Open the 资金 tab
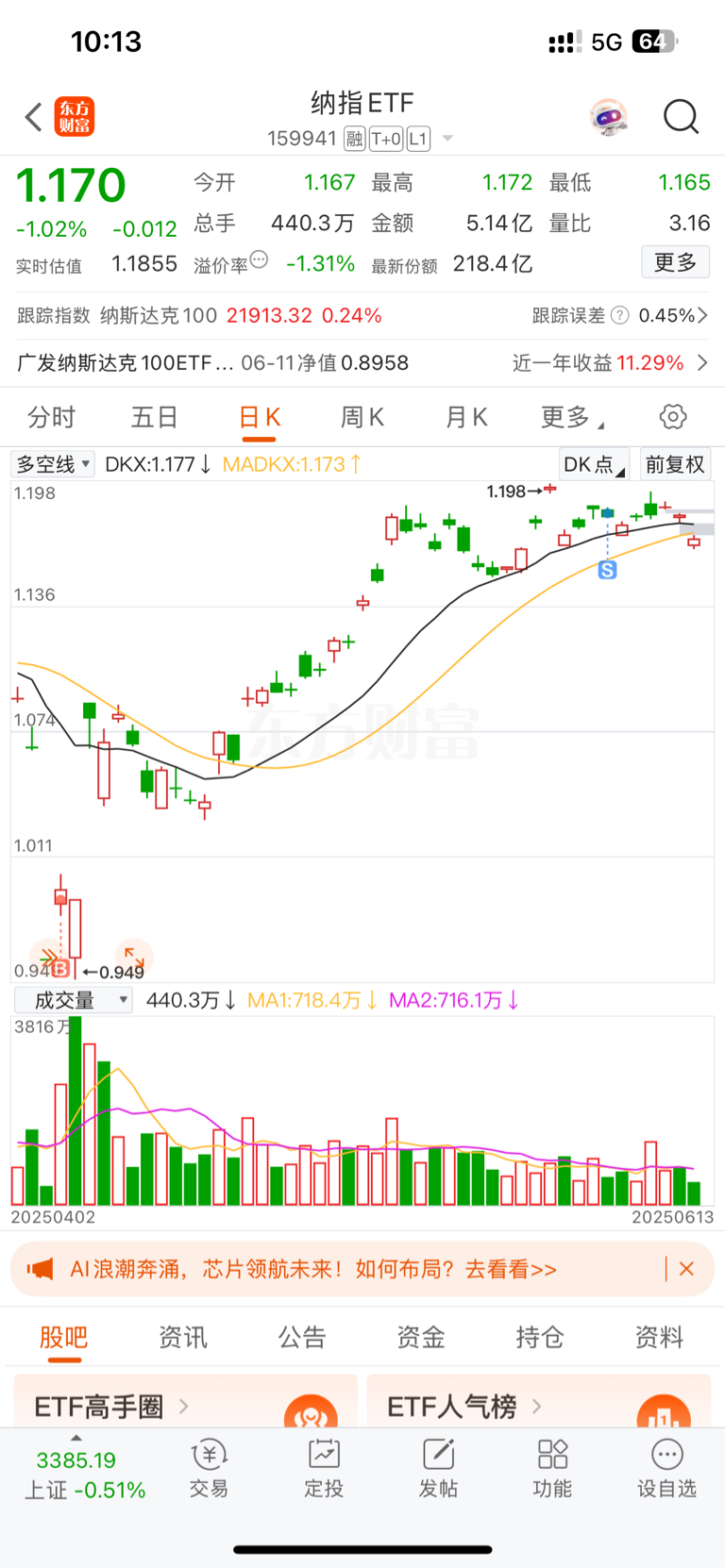 421,1337
